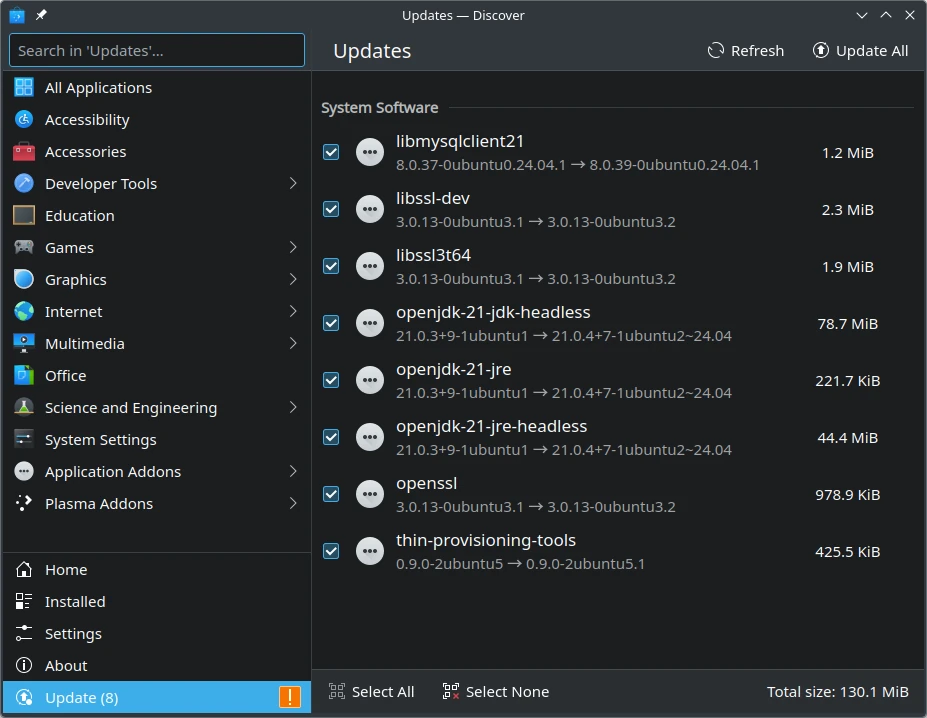The image size is (927, 718).
Task: Click the Total size: 130.1 MiB text
Action: click(837, 691)
